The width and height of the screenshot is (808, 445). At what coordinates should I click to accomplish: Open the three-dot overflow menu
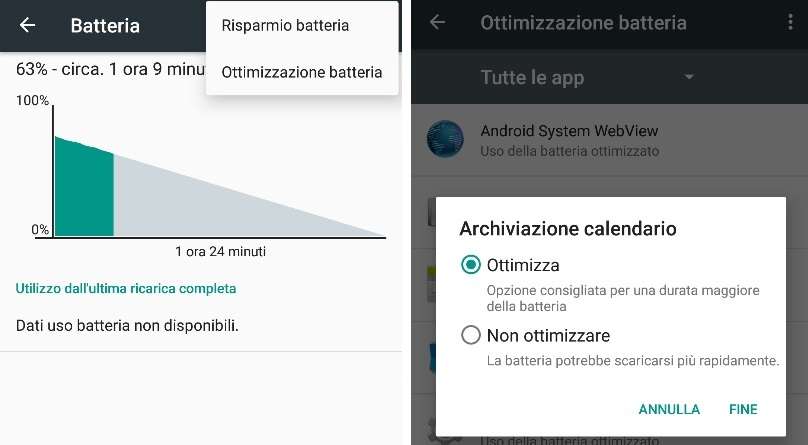pyautogui.click(x=790, y=22)
